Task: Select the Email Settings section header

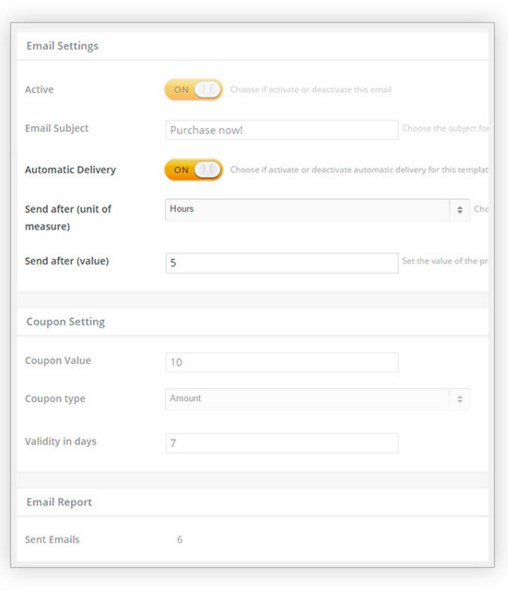Action: pos(62,46)
